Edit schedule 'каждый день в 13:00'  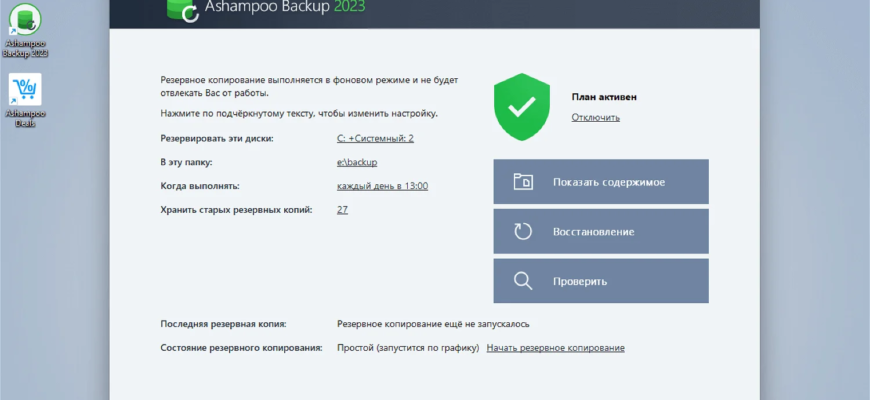(382, 186)
